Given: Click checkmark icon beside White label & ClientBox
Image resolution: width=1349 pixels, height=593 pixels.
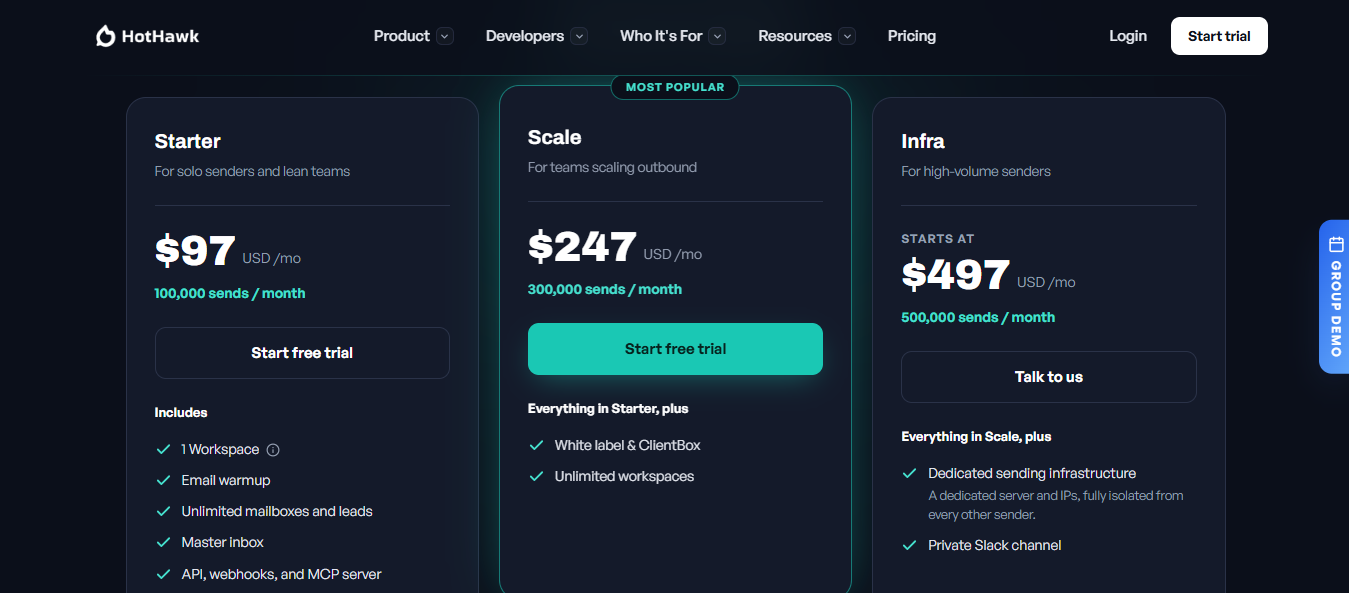Looking at the screenshot, I should click(536, 446).
